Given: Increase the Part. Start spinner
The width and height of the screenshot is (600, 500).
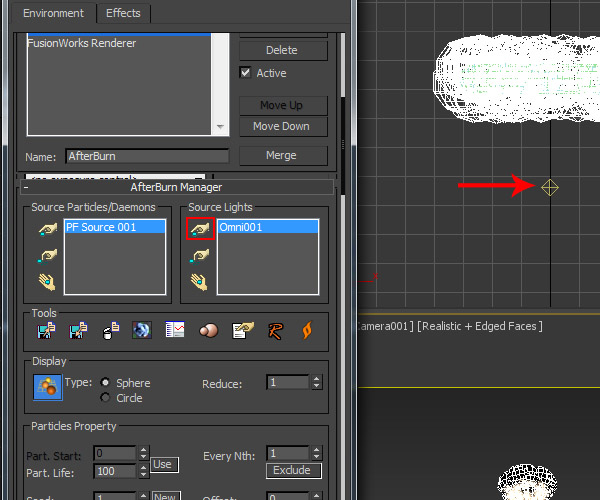Looking at the screenshot, I should pos(143,450).
